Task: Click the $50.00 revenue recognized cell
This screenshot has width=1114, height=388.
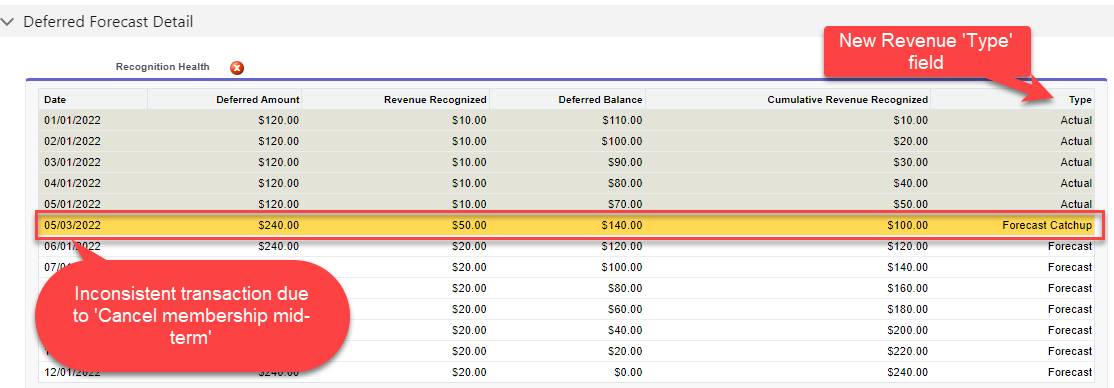Action: coord(470,225)
